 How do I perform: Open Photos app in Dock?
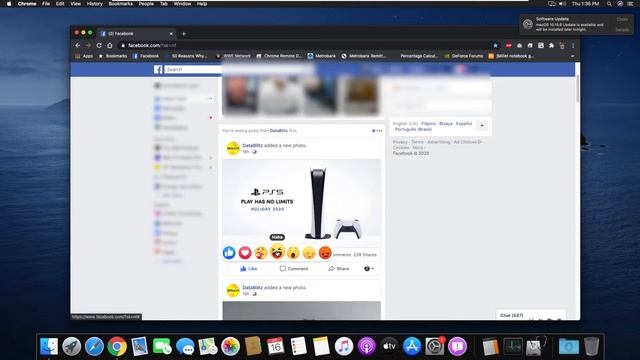pyautogui.click(x=230, y=347)
